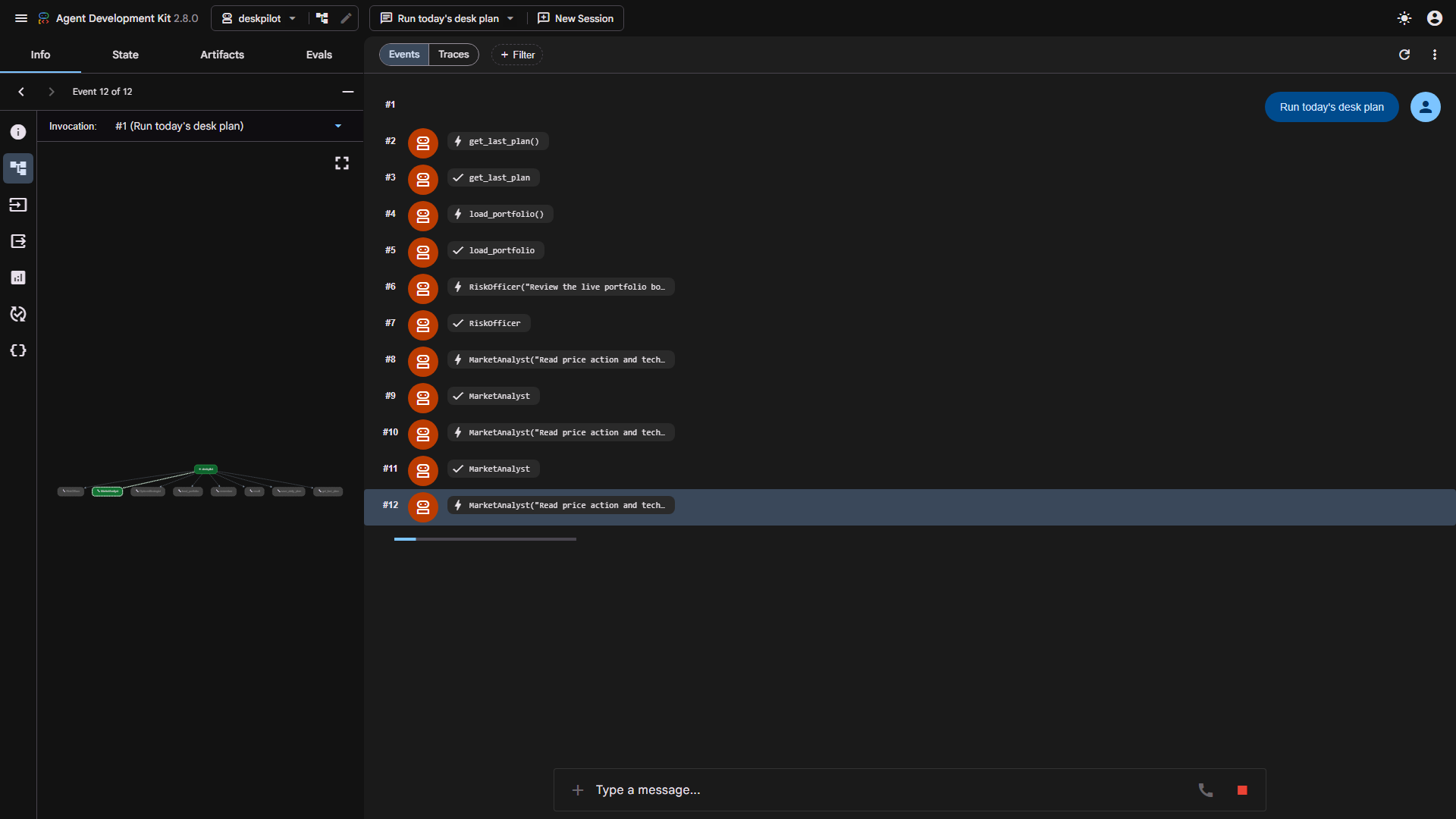Open the Evals tab

click(x=319, y=55)
